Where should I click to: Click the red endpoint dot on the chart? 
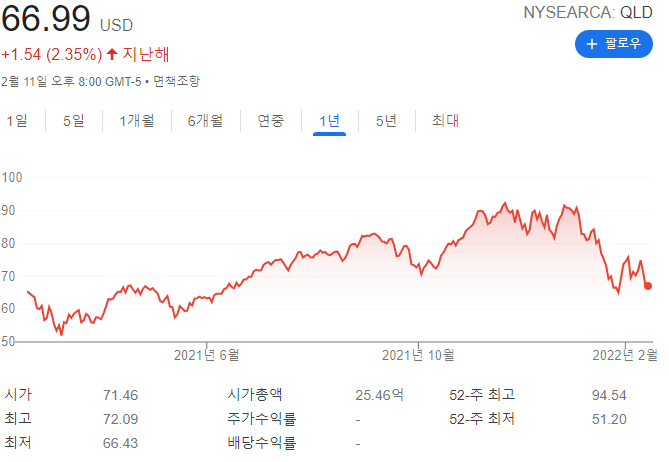pyautogui.click(x=648, y=286)
